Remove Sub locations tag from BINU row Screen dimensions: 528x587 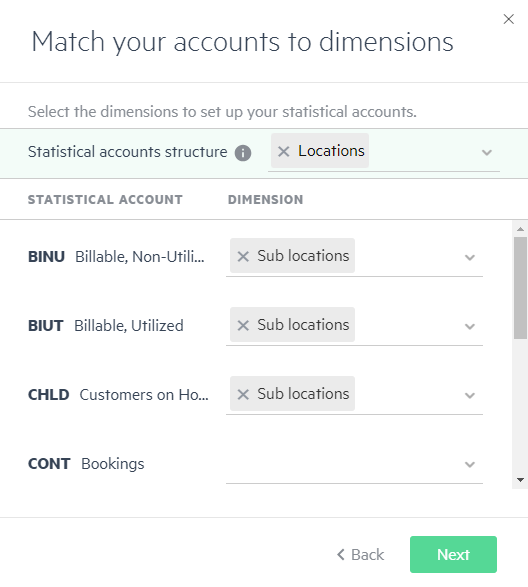pyautogui.click(x=243, y=256)
